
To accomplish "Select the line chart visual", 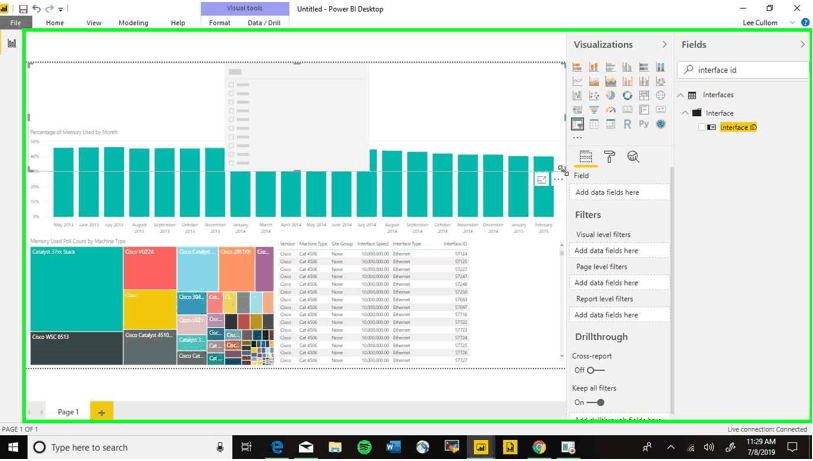I will pyautogui.click(x=577, y=81).
